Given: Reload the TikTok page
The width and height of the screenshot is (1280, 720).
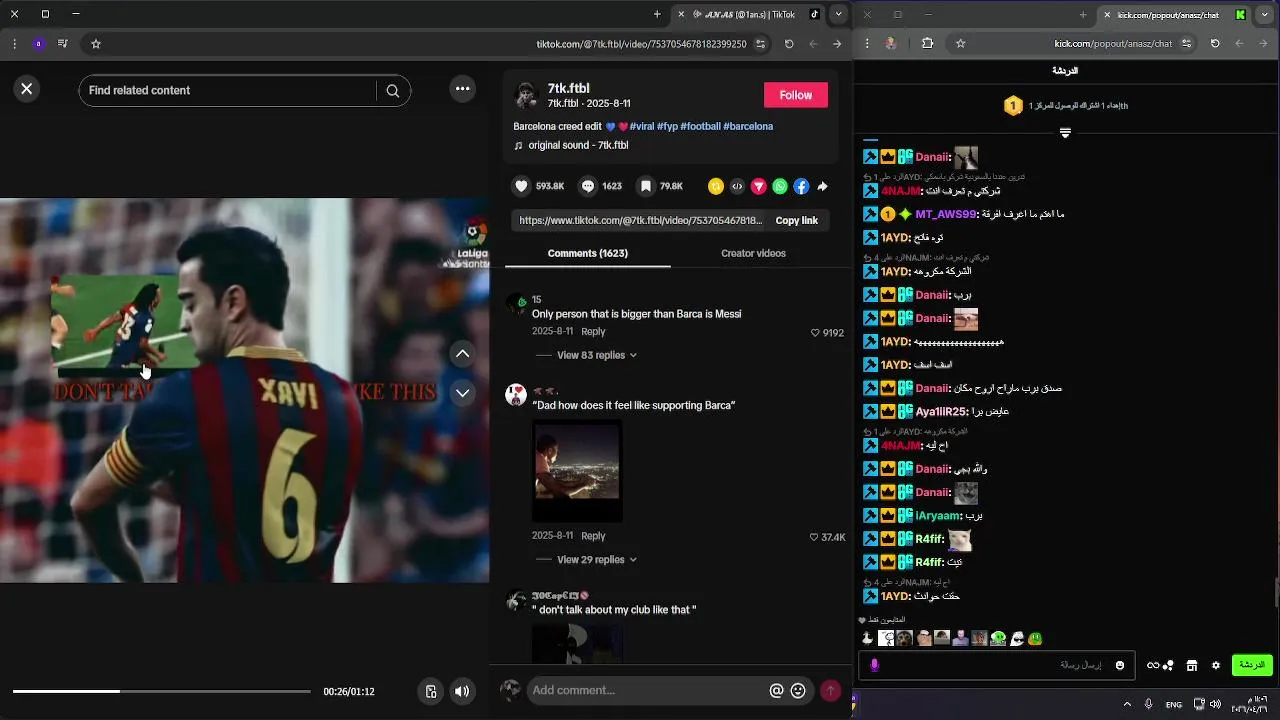Looking at the screenshot, I should pos(789,44).
